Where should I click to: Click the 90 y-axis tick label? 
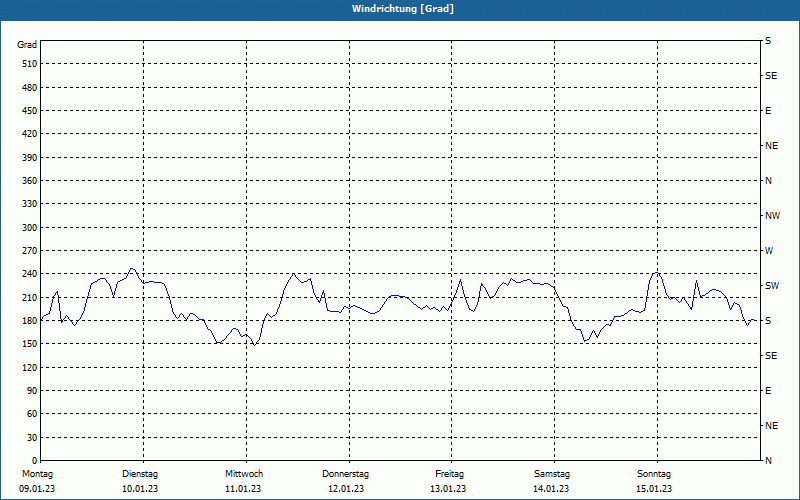point(32,391)
